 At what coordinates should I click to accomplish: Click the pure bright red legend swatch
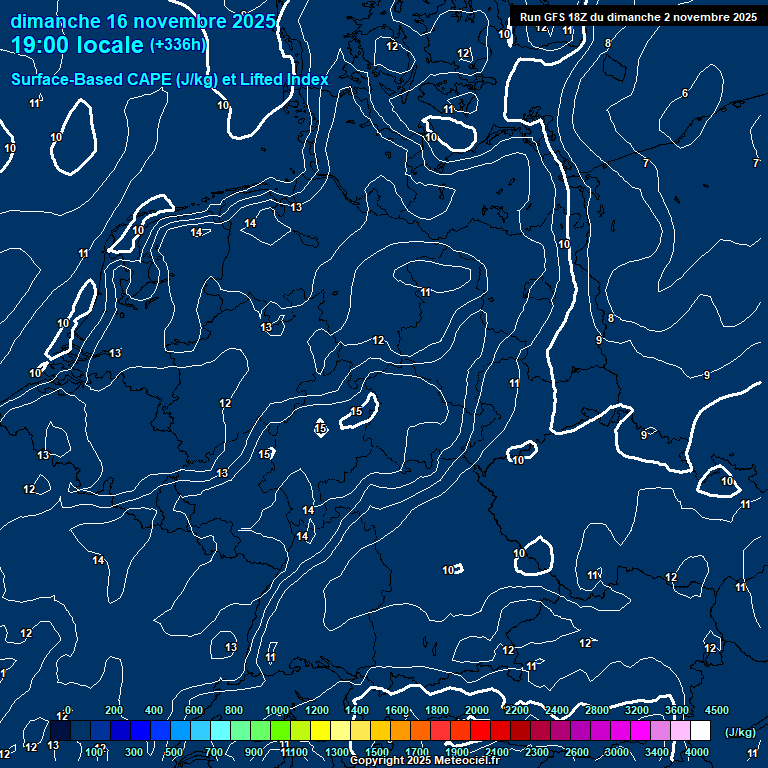(x=480, y=730)
